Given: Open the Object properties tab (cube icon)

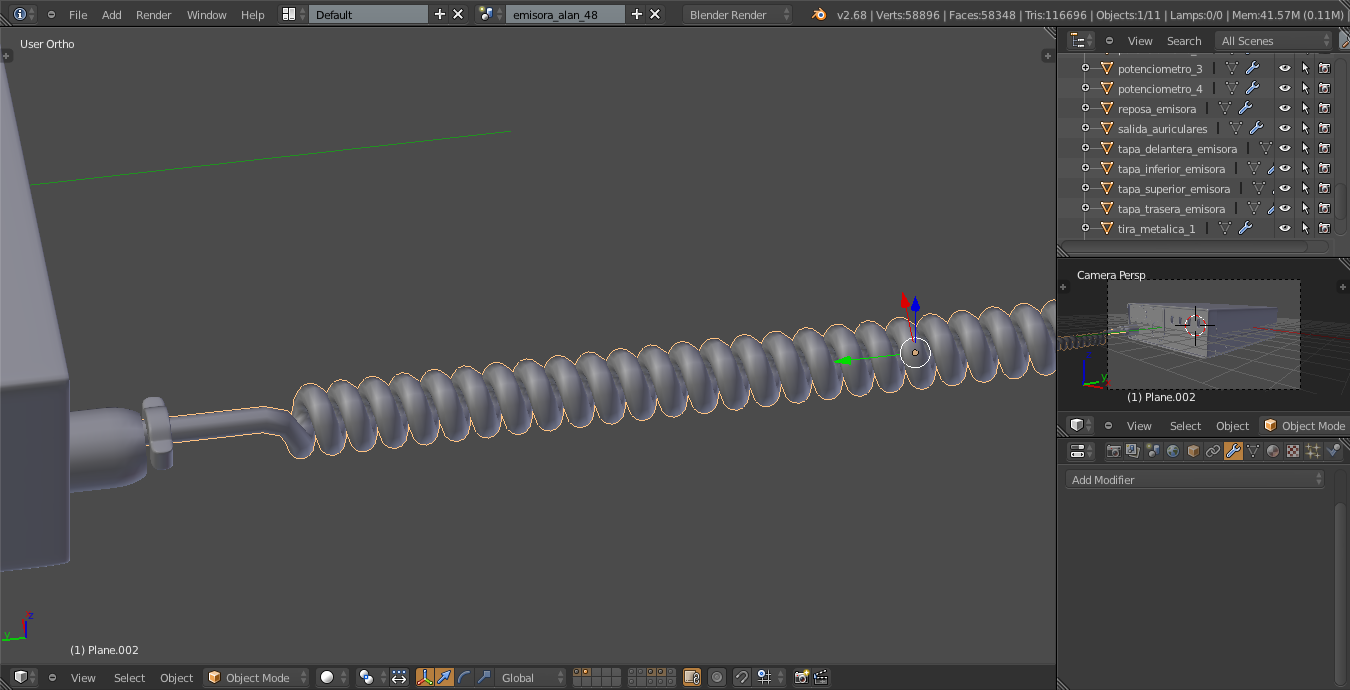Looking at the screenshot, I should pyautogui.click(x=1193, y=451).
